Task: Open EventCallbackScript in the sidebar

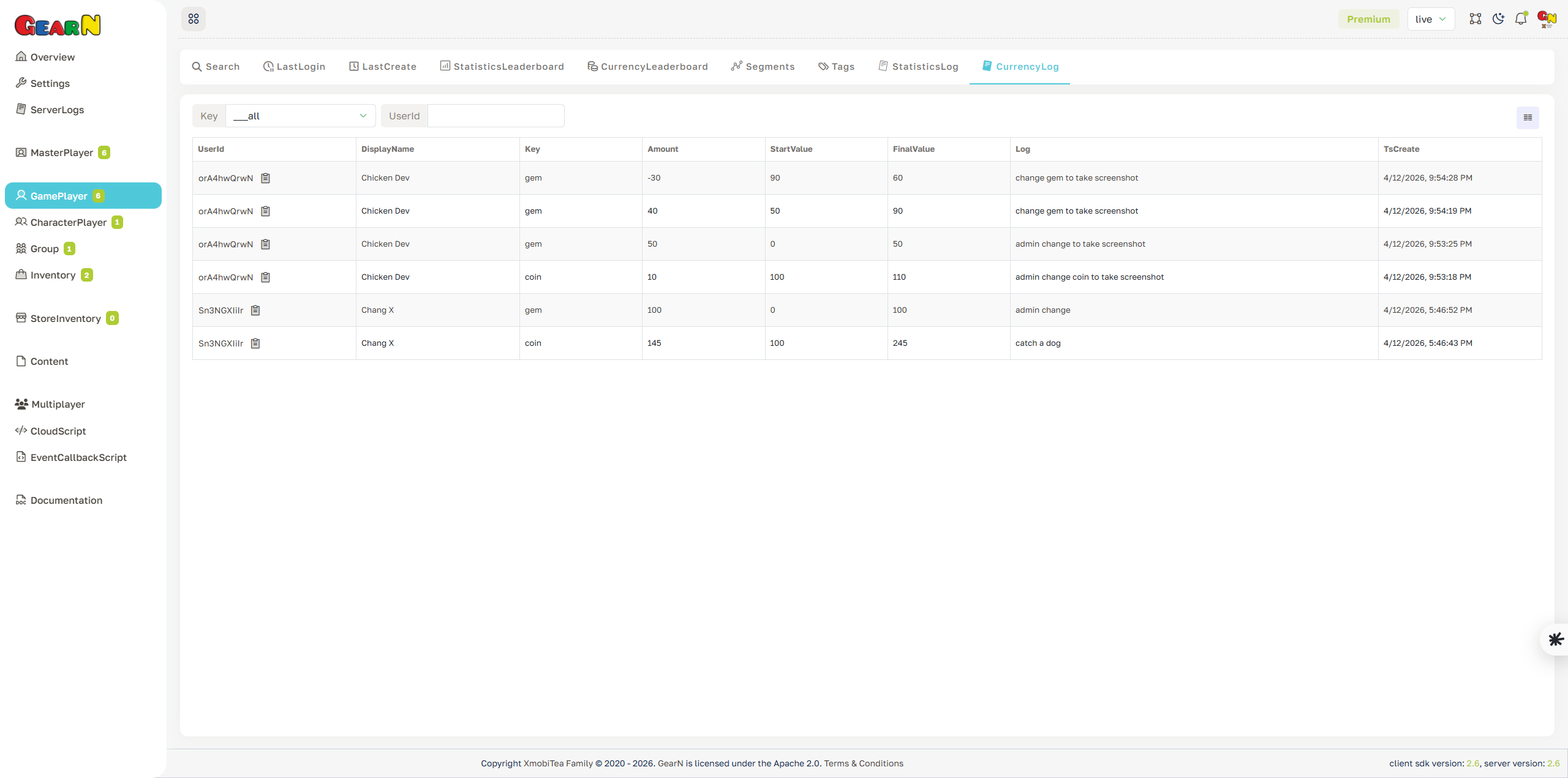Action: tap(78, 457)
